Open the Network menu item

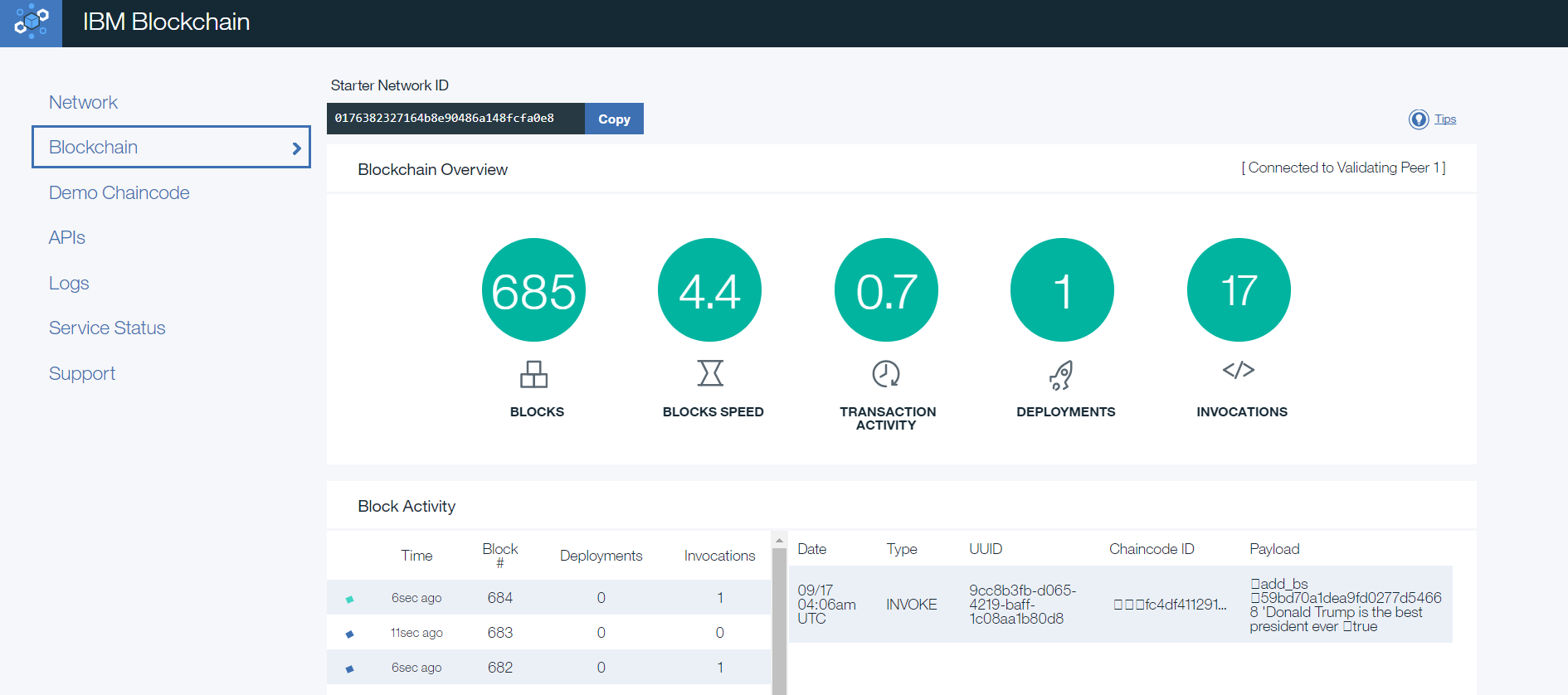[x=83, y=102]
